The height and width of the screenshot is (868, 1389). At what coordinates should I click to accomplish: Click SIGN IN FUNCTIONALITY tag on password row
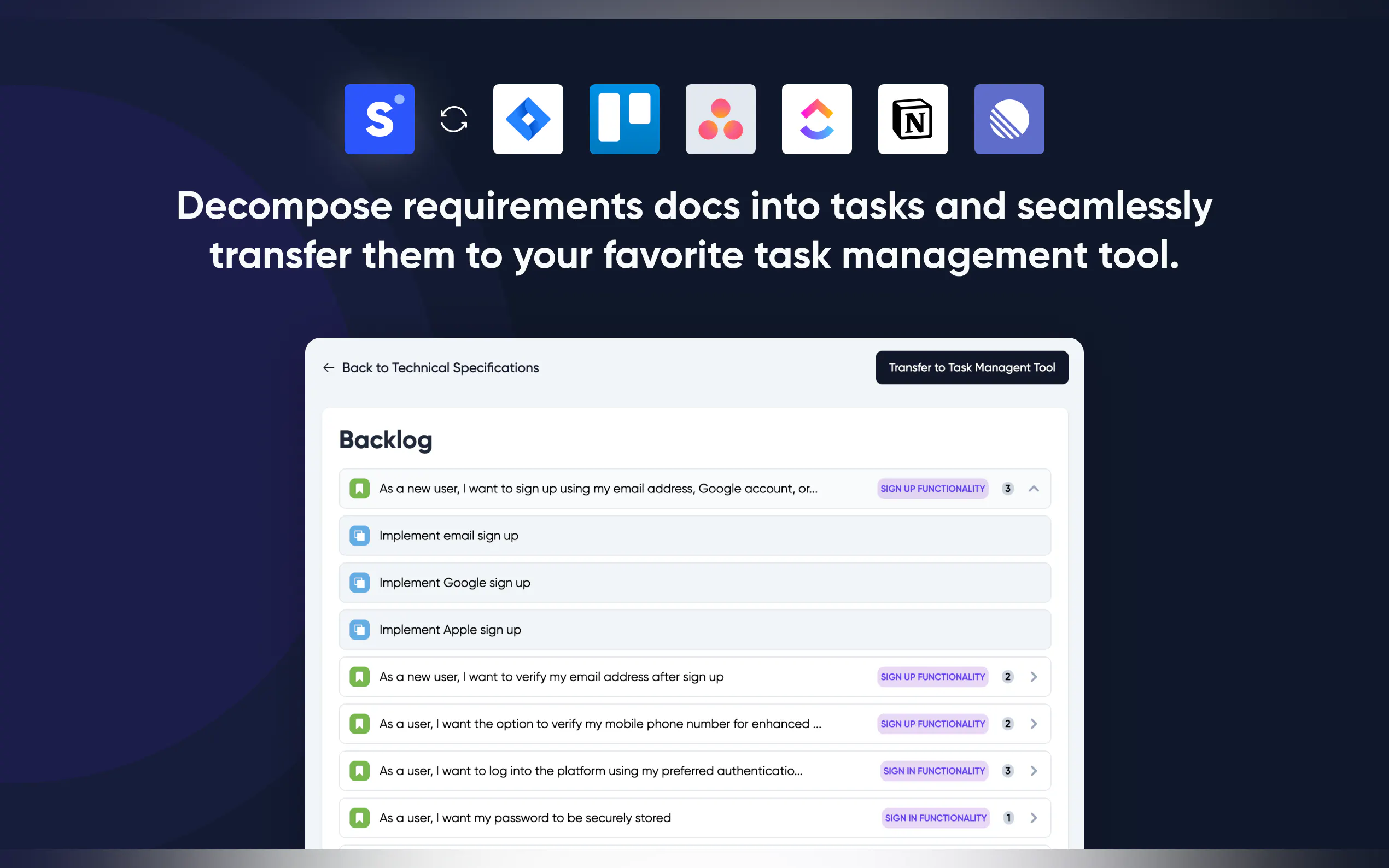click(x=935, y=818)
